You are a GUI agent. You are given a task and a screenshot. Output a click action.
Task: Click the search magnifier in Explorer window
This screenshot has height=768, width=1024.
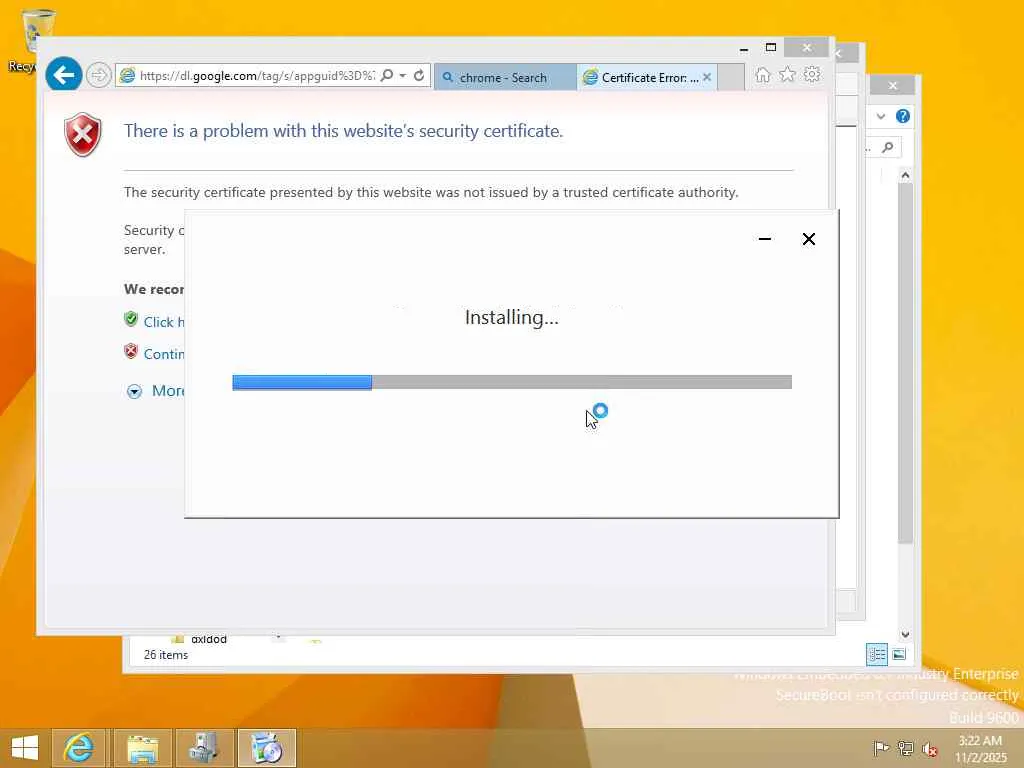[x=888, y=148]
